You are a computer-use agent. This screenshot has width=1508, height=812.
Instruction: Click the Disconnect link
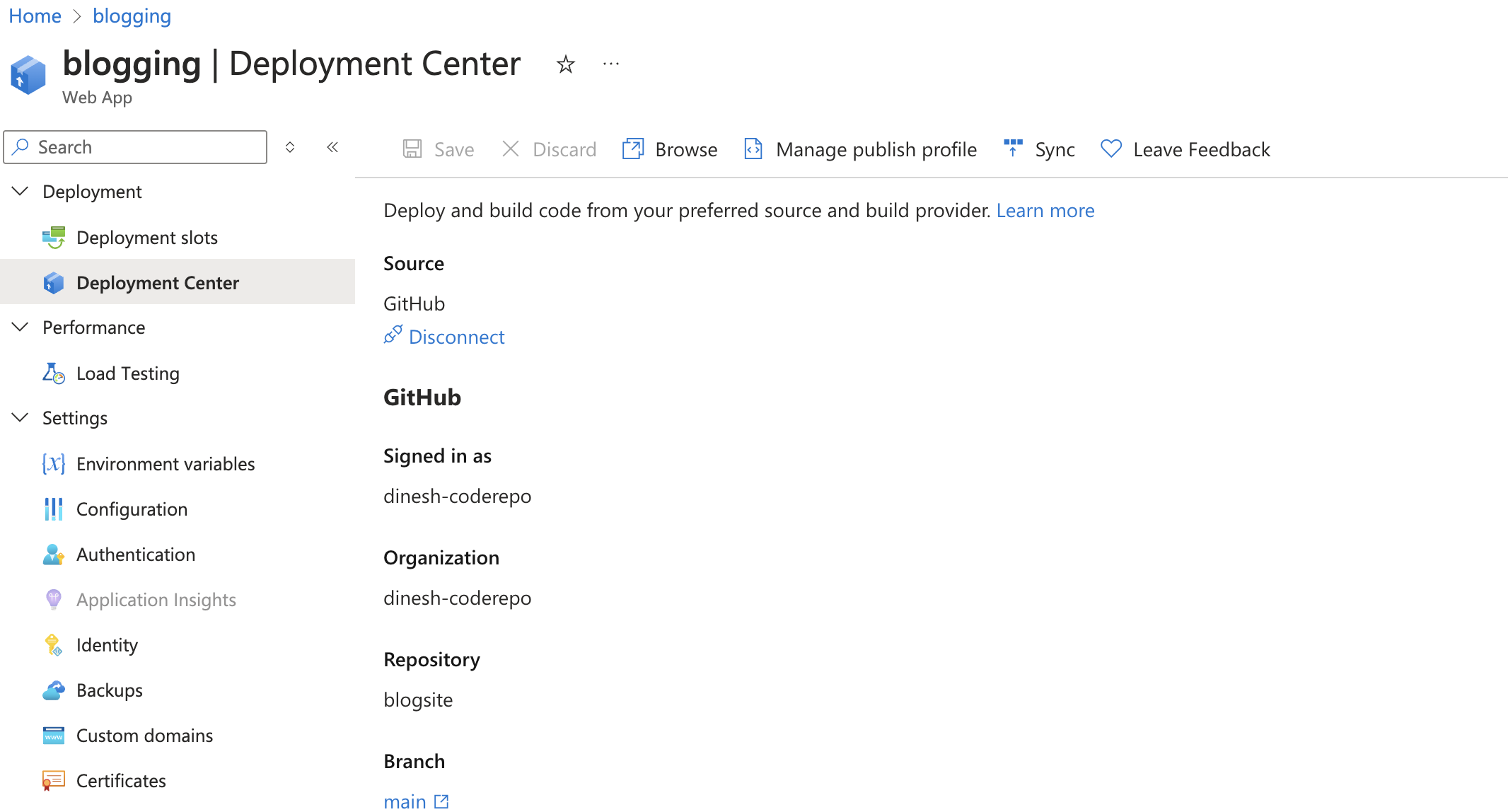tap(456, 337)
